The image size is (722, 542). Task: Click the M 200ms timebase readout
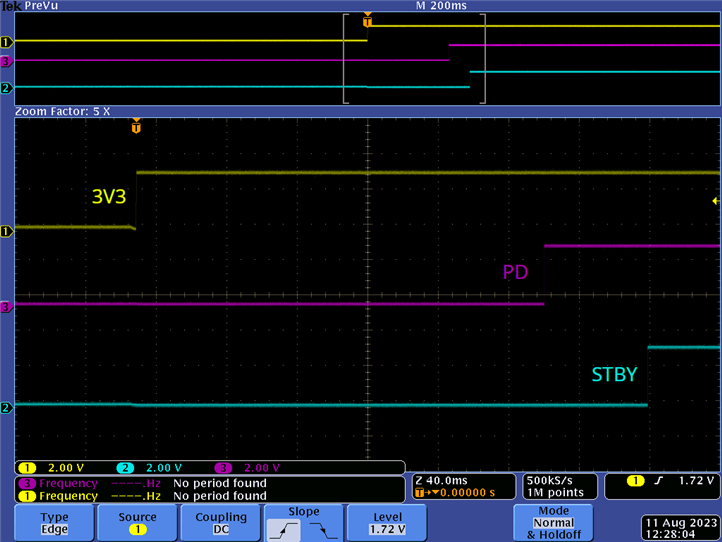click(441, 6)
